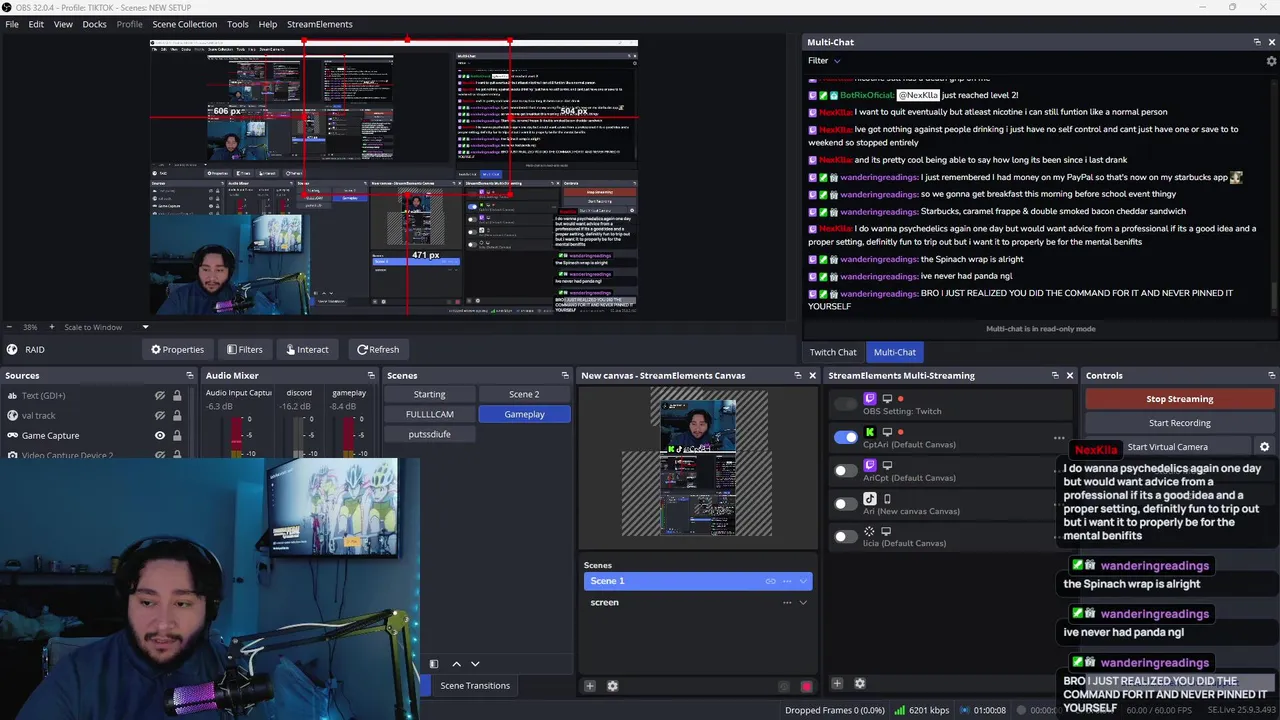This screenshot has width=1280, height=720.
Task: Toggle lock on Game Capture source
Action: 177,435
